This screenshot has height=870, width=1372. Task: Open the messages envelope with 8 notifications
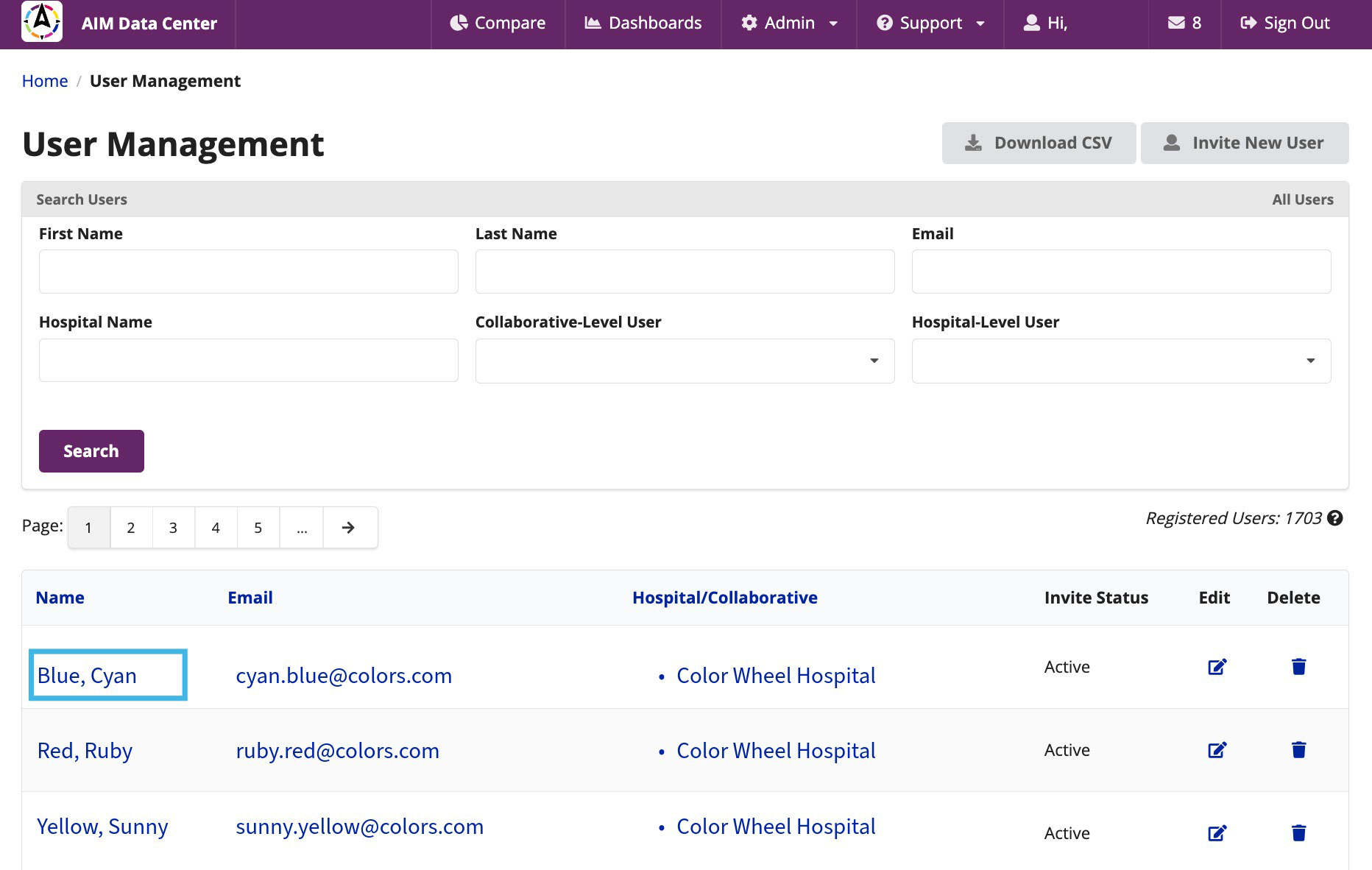pyautogui.click(x=1184, y=23)
